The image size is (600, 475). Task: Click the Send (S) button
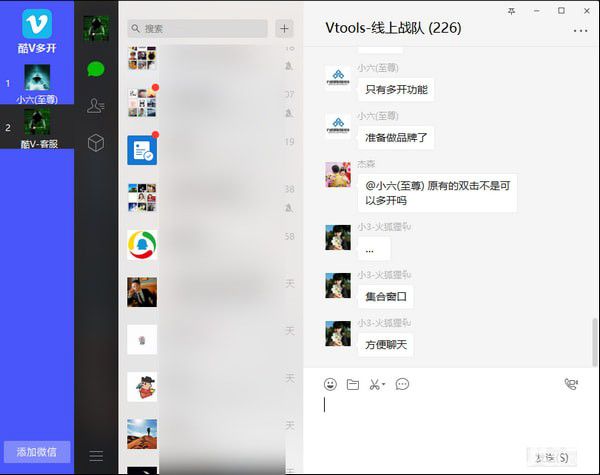[x=551, y=457]
